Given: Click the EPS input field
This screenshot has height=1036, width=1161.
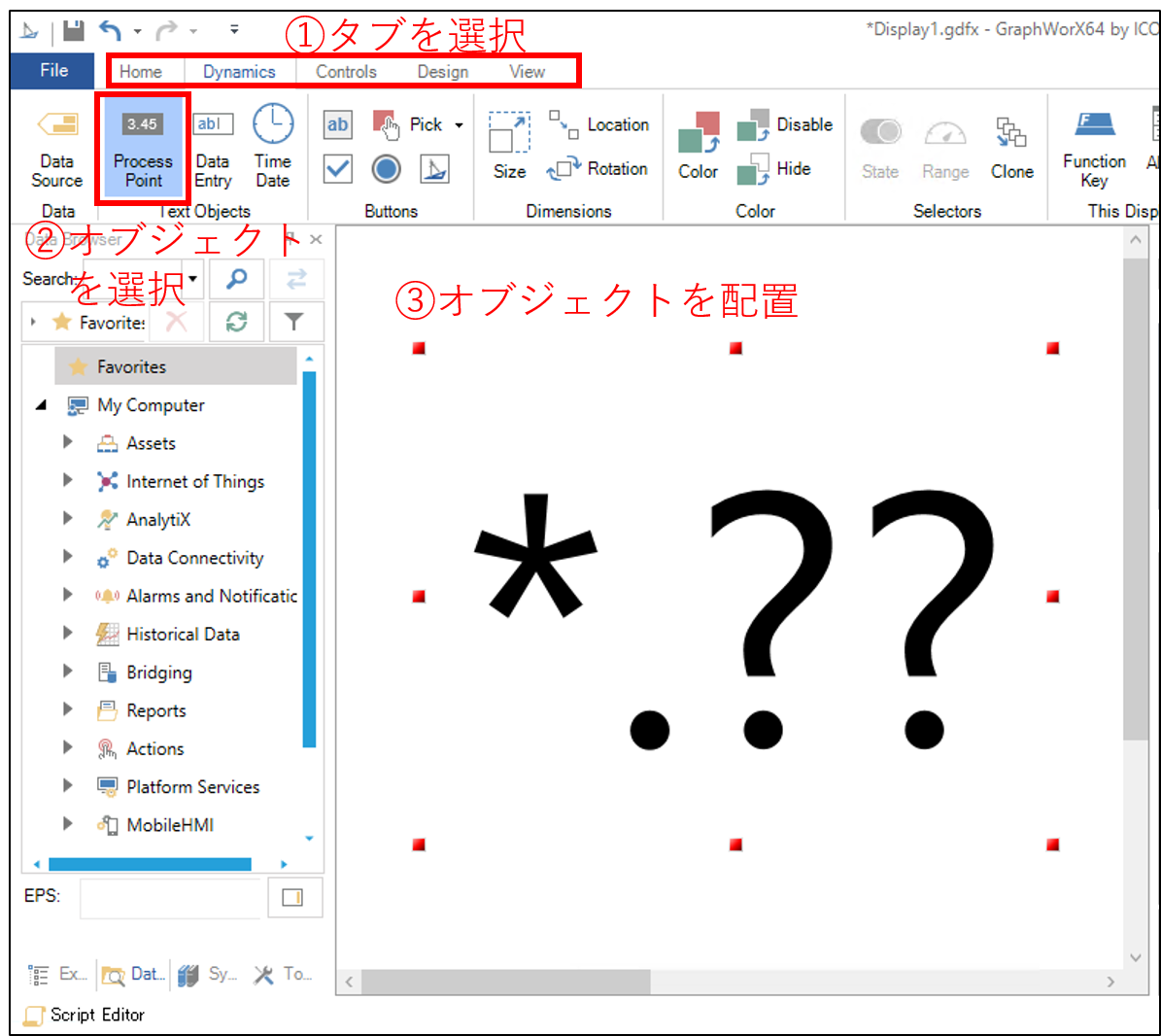Looking at the screenshot, I should click(x=170, y=897).
